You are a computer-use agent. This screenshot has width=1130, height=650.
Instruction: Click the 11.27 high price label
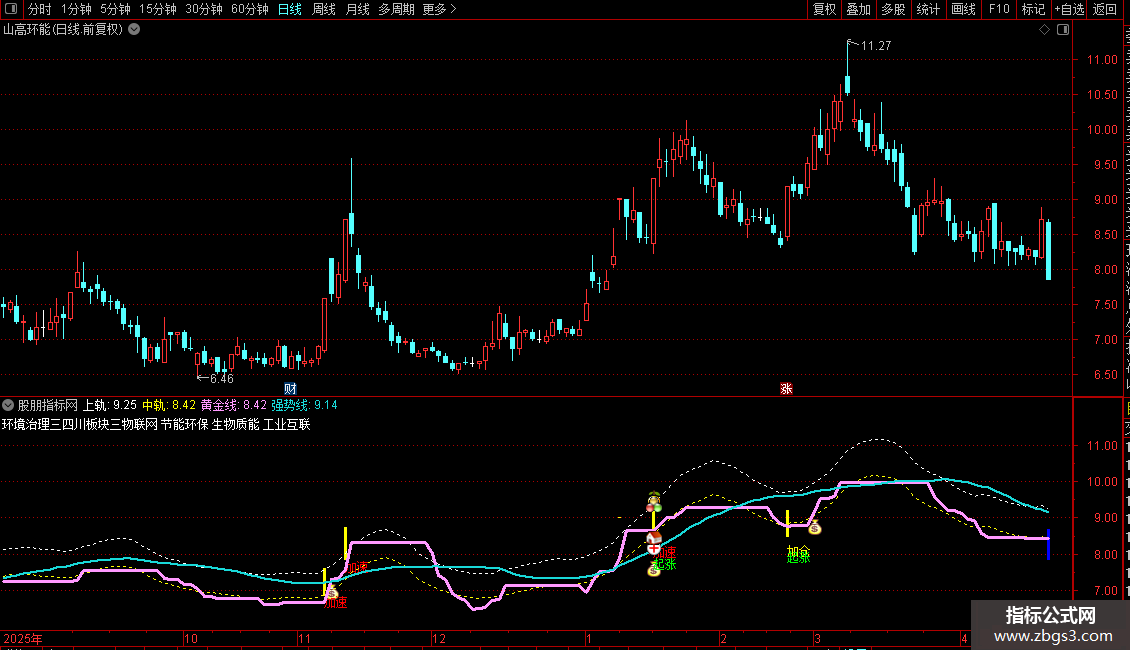pos(876,45)
